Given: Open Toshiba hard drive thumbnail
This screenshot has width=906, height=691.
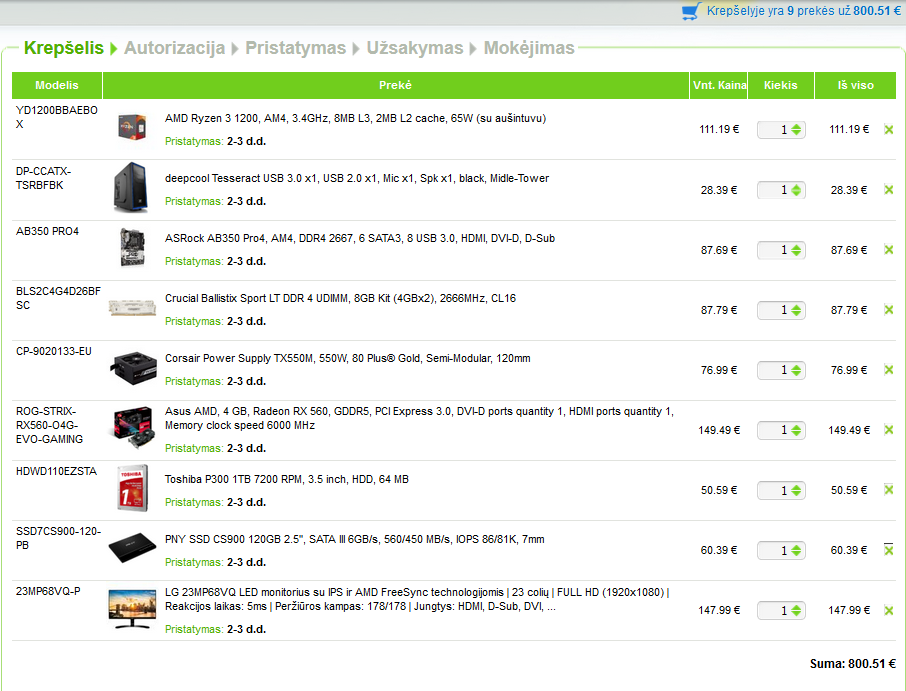Looking at the screenshot, I should [132, 488].
